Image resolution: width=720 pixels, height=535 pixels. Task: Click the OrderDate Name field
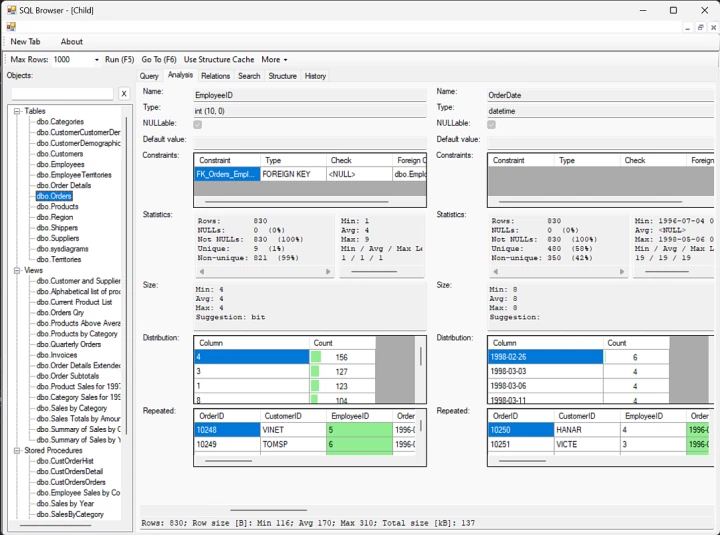tap(601, 95)
